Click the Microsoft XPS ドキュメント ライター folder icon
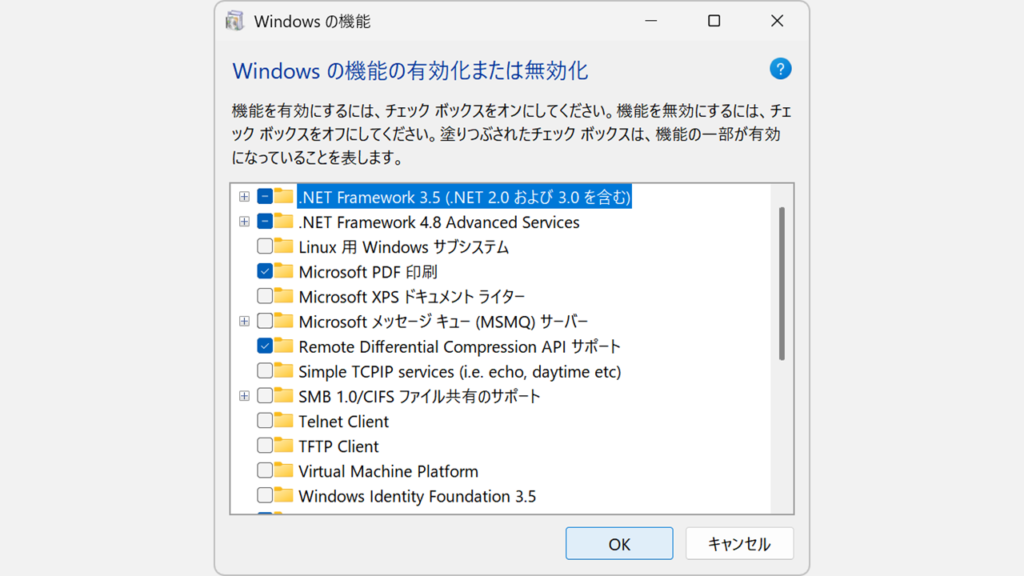This screenshot has height=576, width=1024. 284,296
